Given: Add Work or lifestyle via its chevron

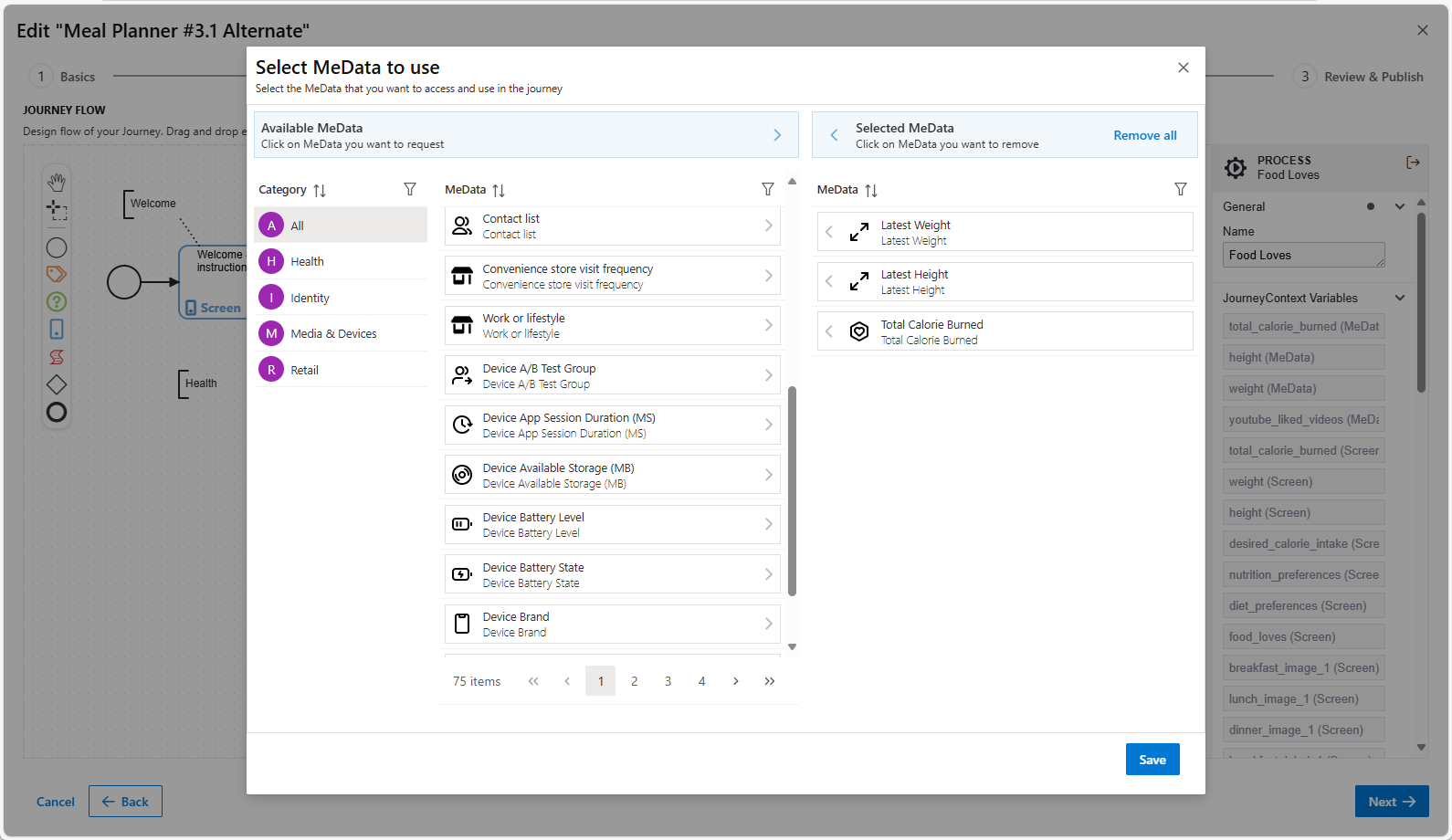Looking at the screenshot, I should pos(769,325).
